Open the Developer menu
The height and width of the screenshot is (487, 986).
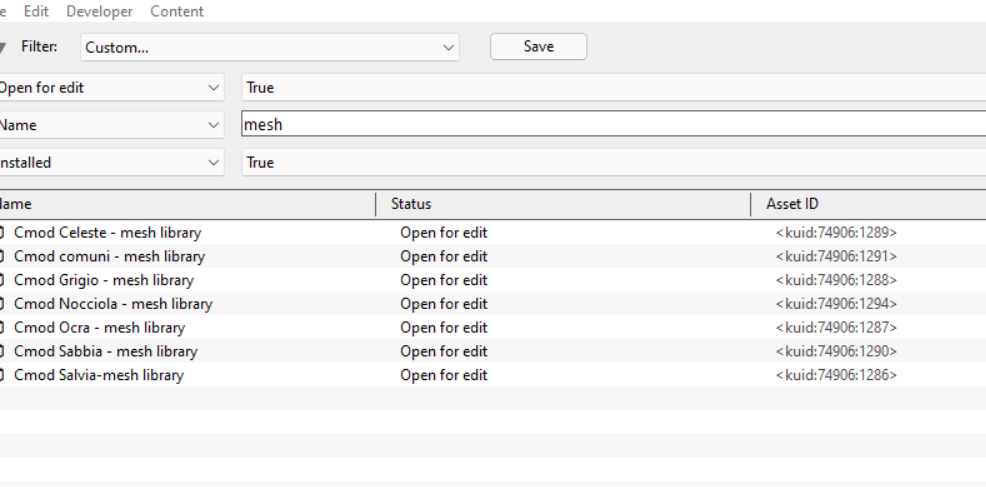coord(99,11)
